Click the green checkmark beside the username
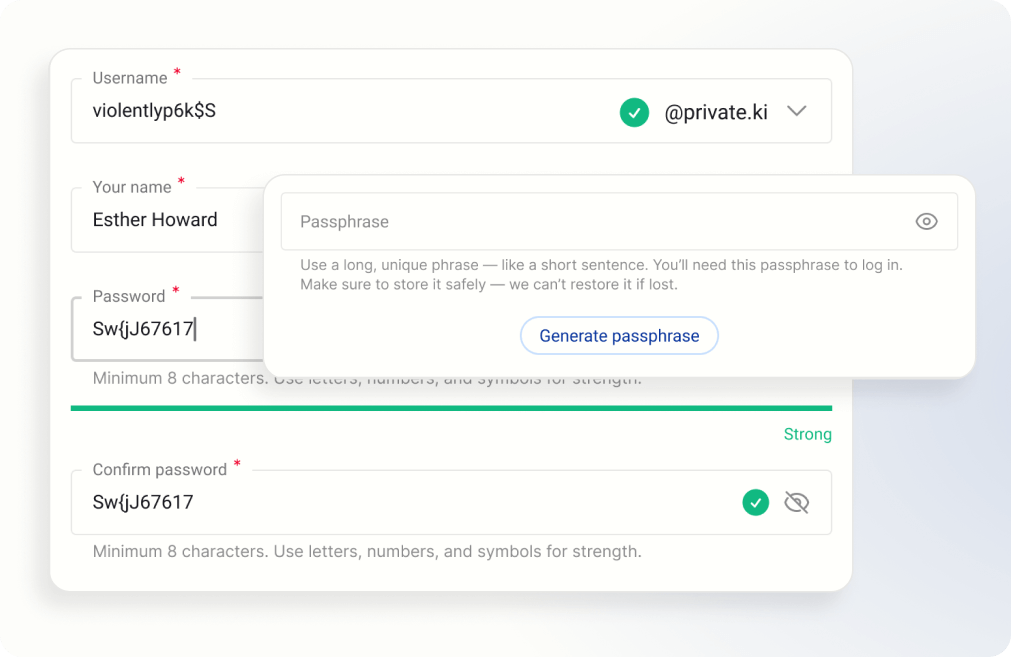This screenshot has height=657, width=1011. [634, 112]
